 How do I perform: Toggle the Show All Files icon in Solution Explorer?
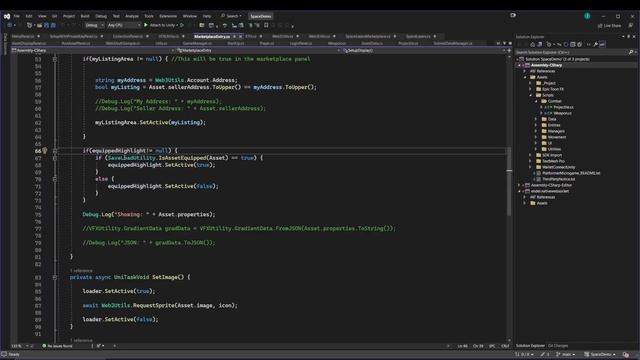(x=580, y=44)
